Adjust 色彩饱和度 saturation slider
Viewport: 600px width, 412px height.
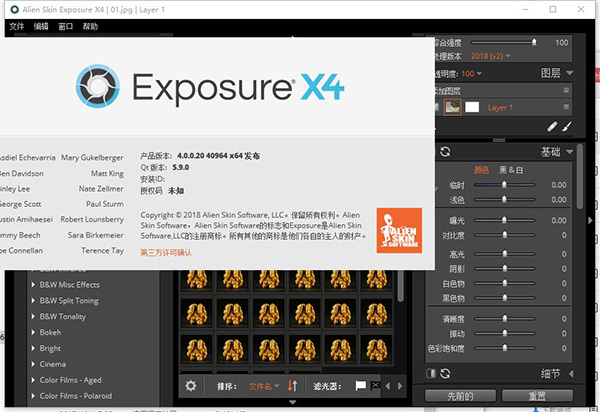pos(504,348)
